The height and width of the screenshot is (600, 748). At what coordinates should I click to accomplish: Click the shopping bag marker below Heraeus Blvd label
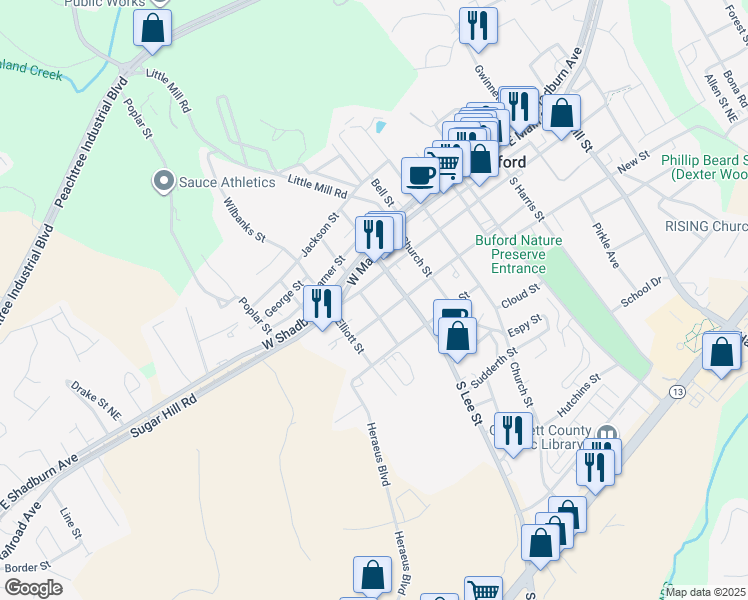(373, 575)
